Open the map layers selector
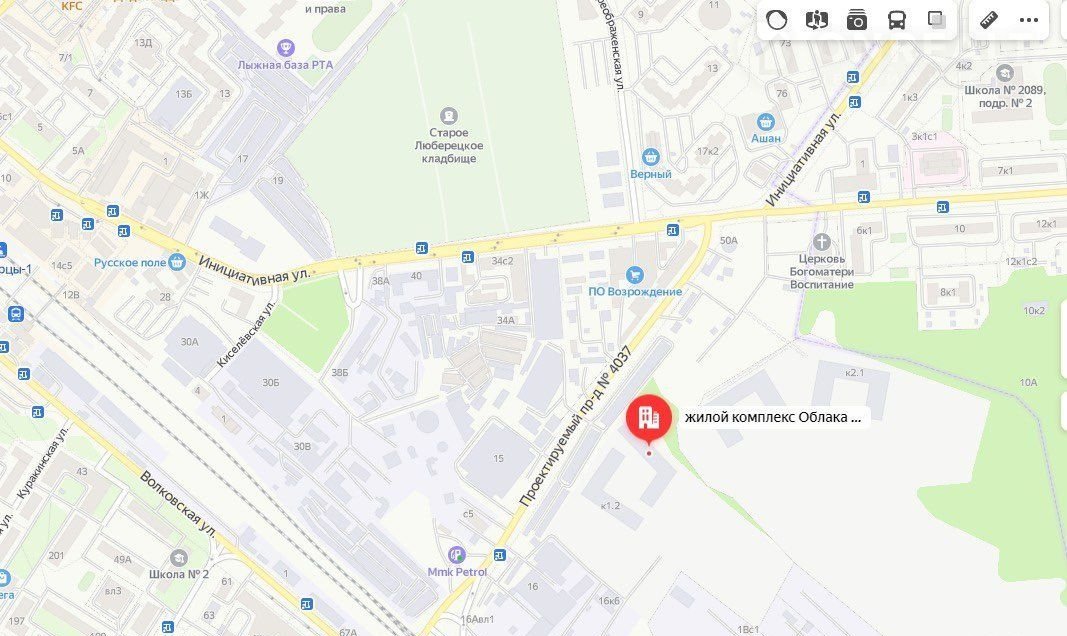The height and width of the screenshot is (636, 1067). pyautogui.click(x=937, y=20)
